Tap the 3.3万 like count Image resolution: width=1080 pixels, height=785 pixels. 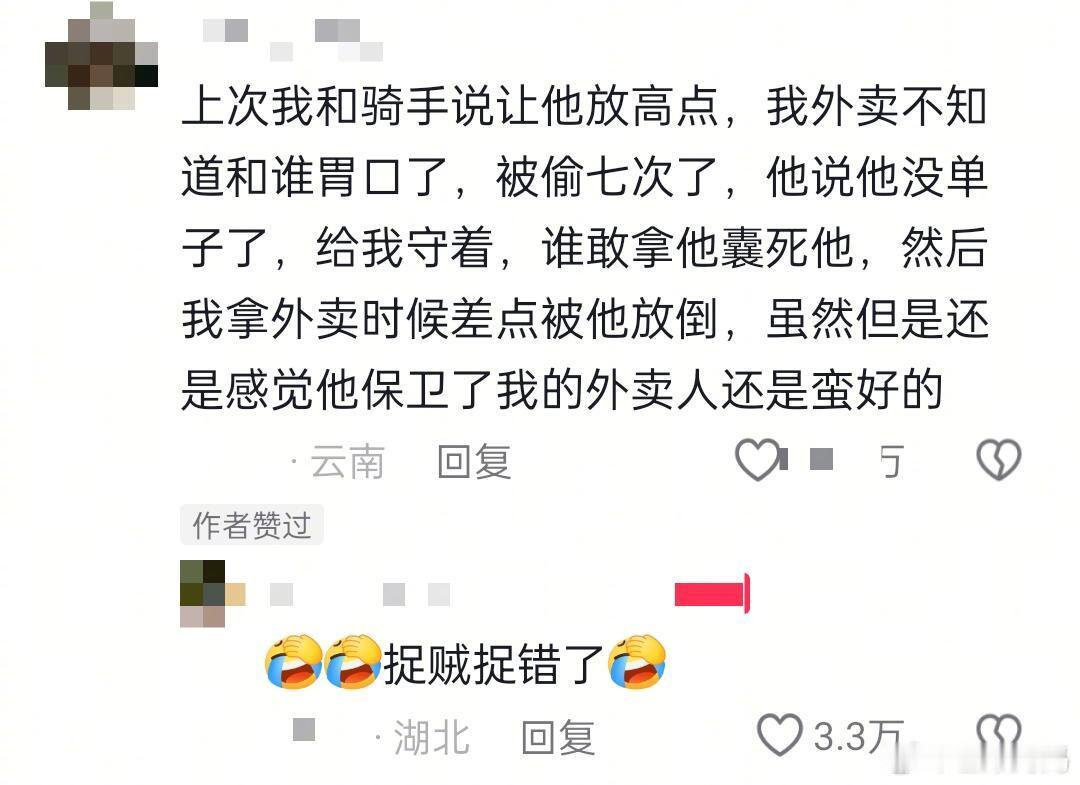tap(858, 736)
